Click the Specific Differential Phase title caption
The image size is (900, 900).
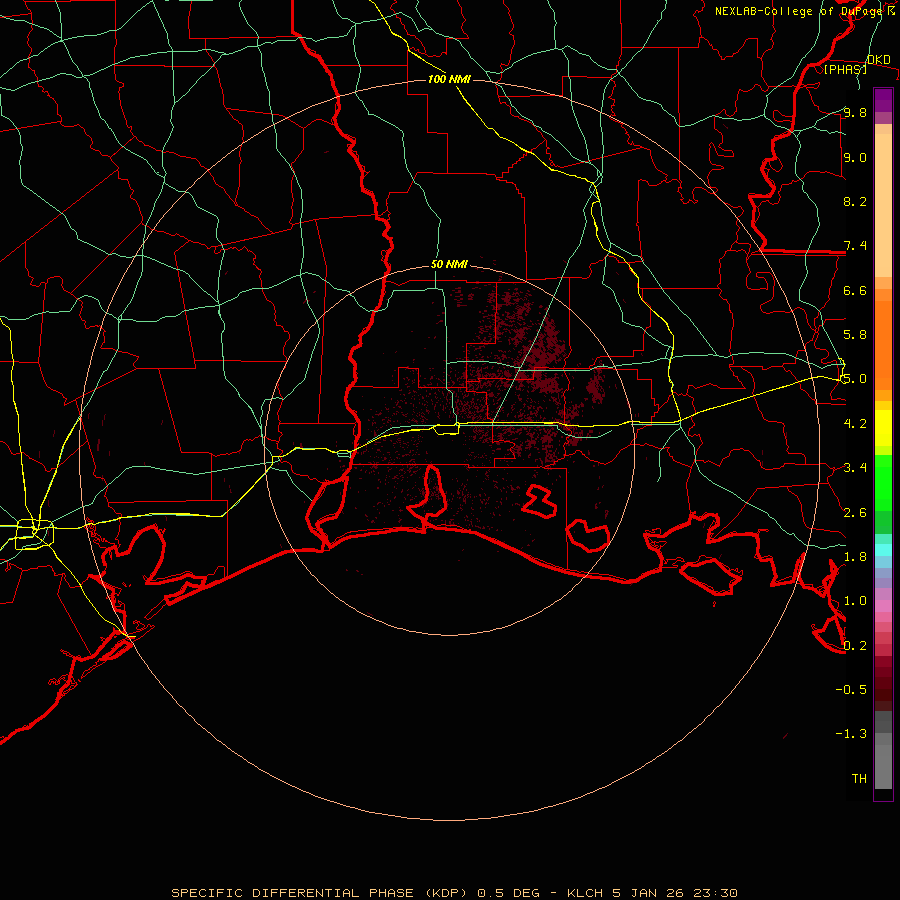[455, 893]
